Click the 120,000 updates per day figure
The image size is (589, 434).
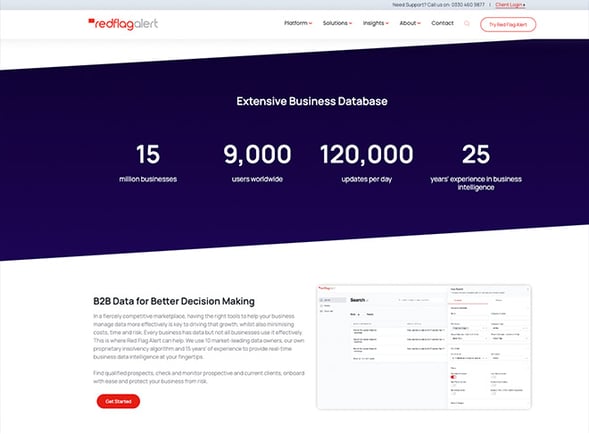tap(367, 154)
